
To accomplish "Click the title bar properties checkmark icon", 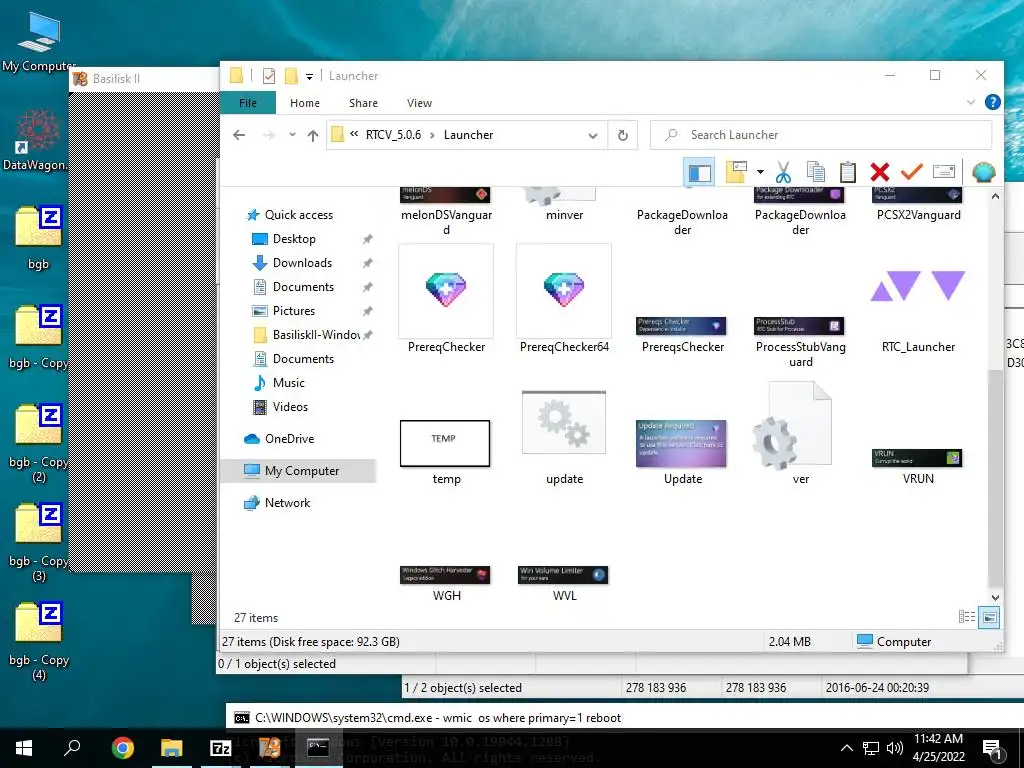I will click(269, 76).
